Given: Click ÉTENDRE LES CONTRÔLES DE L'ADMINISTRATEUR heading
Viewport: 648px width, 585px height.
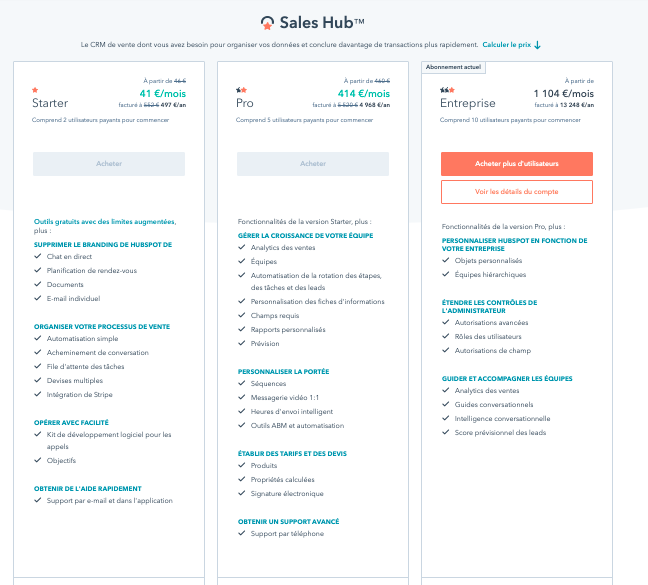Looking at the screenshot, I should pos(489,307).
